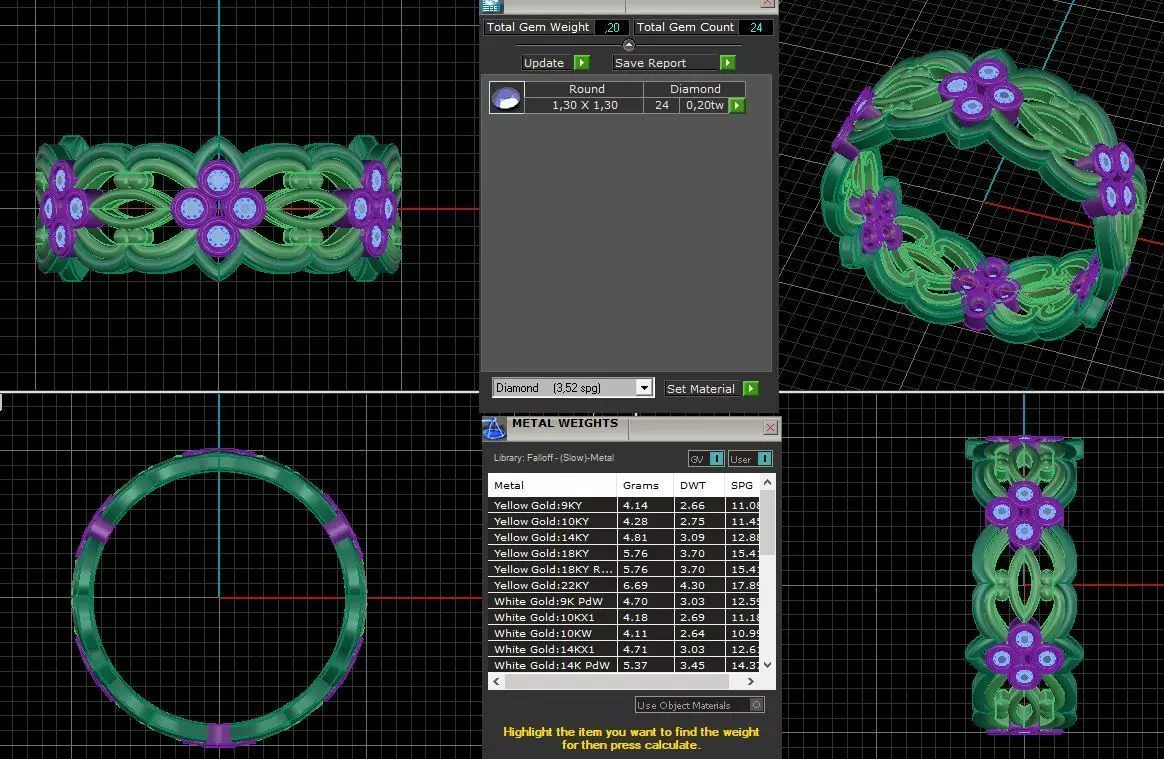This screenshot has height=759, width=1164.
Task: Toggle the User library switch
Action: tap(751, 459)
